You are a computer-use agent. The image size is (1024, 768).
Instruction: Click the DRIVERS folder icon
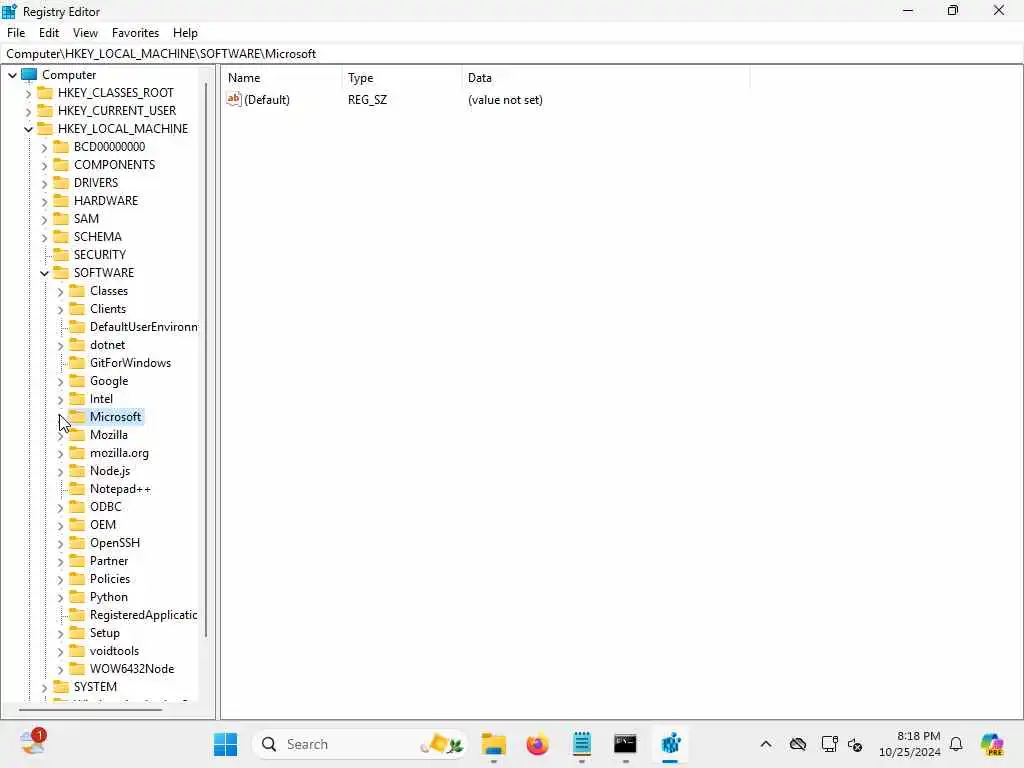coord(61,182)
